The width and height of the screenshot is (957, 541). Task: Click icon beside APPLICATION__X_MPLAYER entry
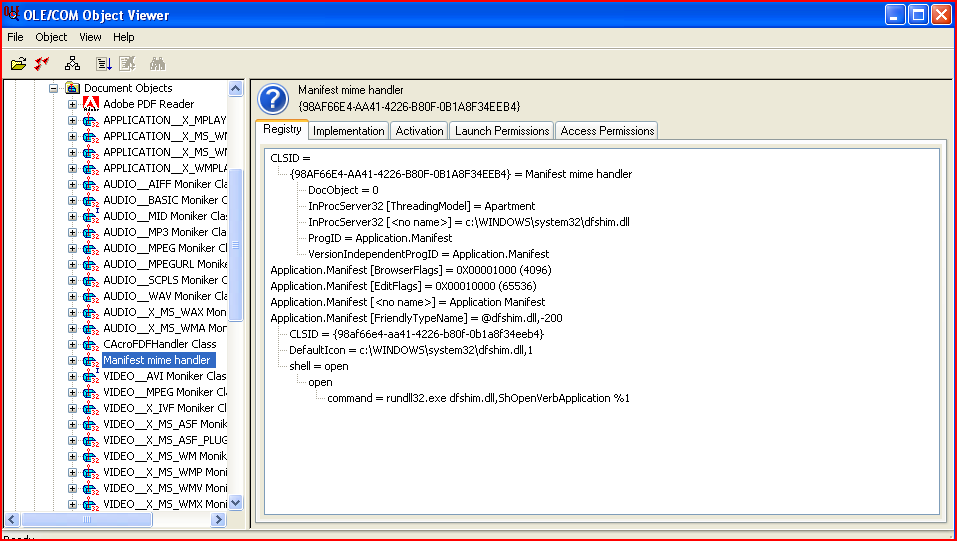(90, 120)
